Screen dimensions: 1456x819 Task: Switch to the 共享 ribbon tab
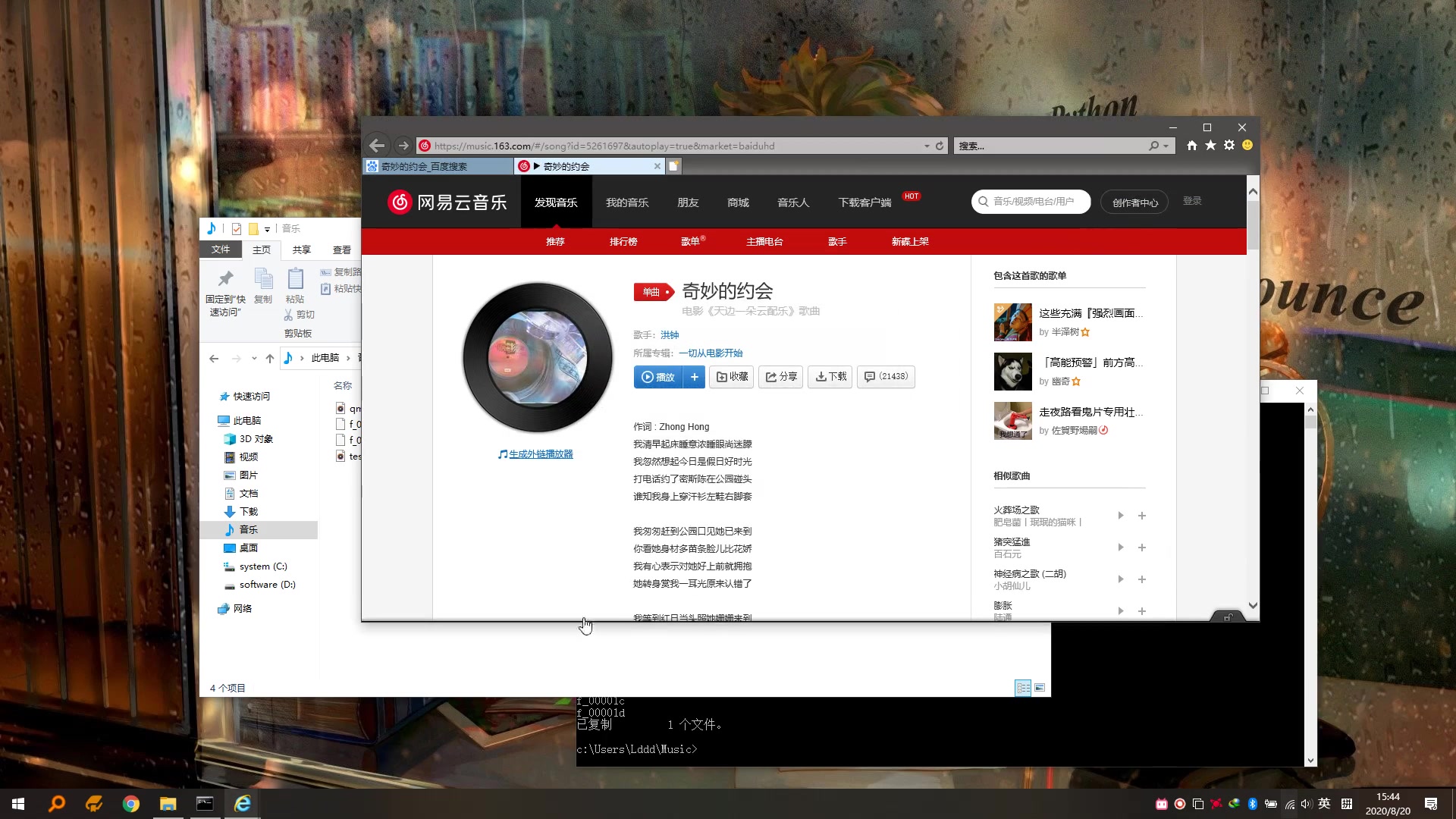[300, 249]
